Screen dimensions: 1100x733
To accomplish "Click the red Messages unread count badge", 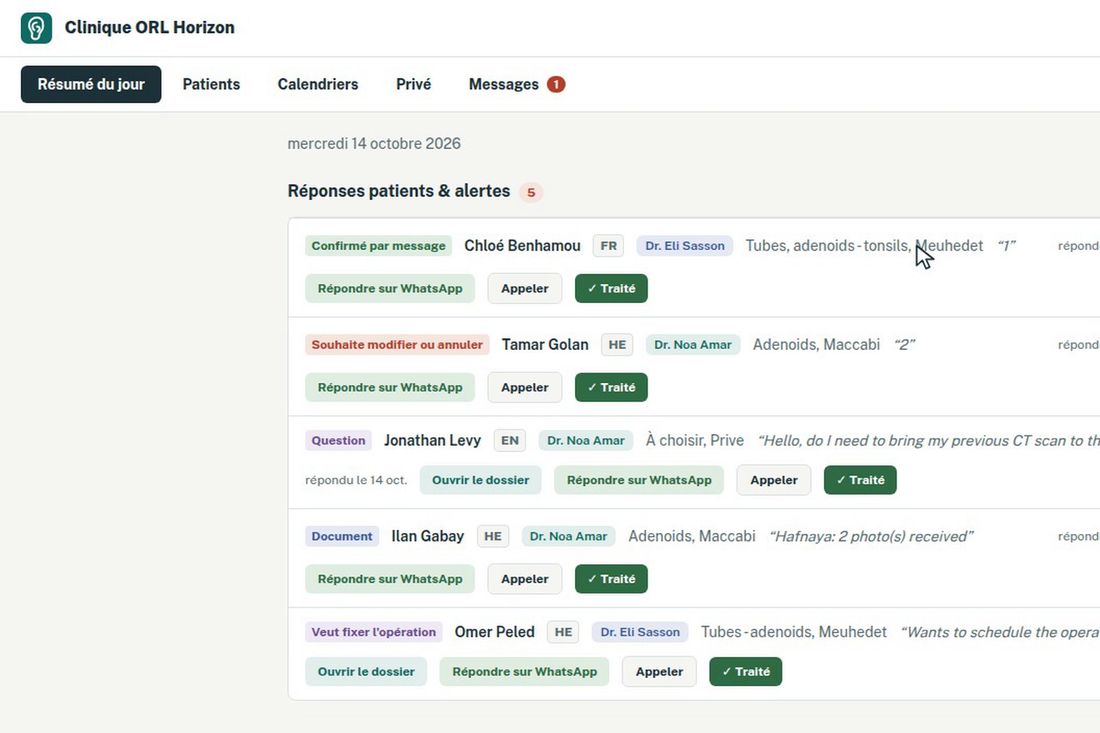I will (x=556, y=84).
